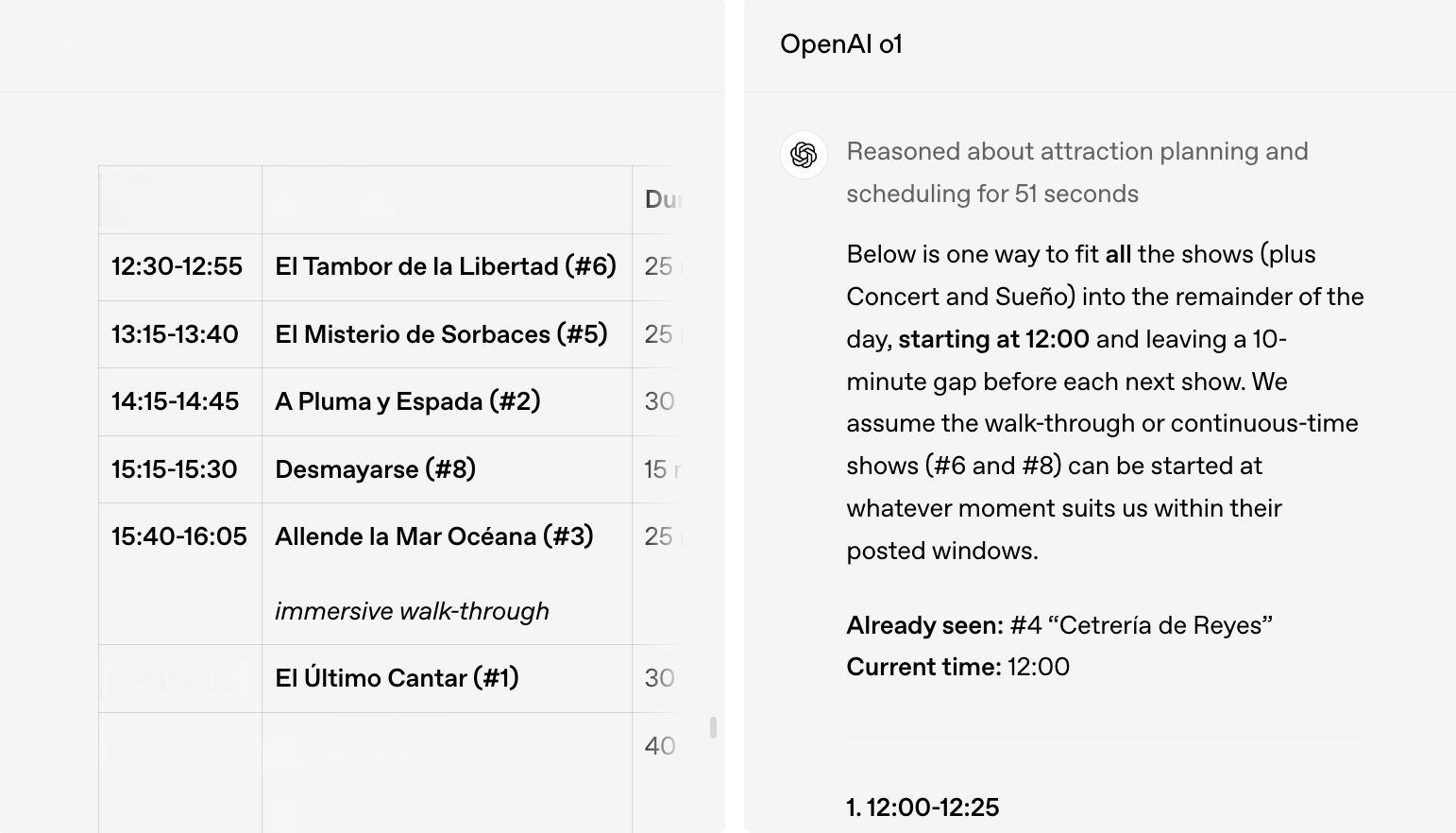
Task: Click the partially visible Duration column header
Action: coord(661,199)
